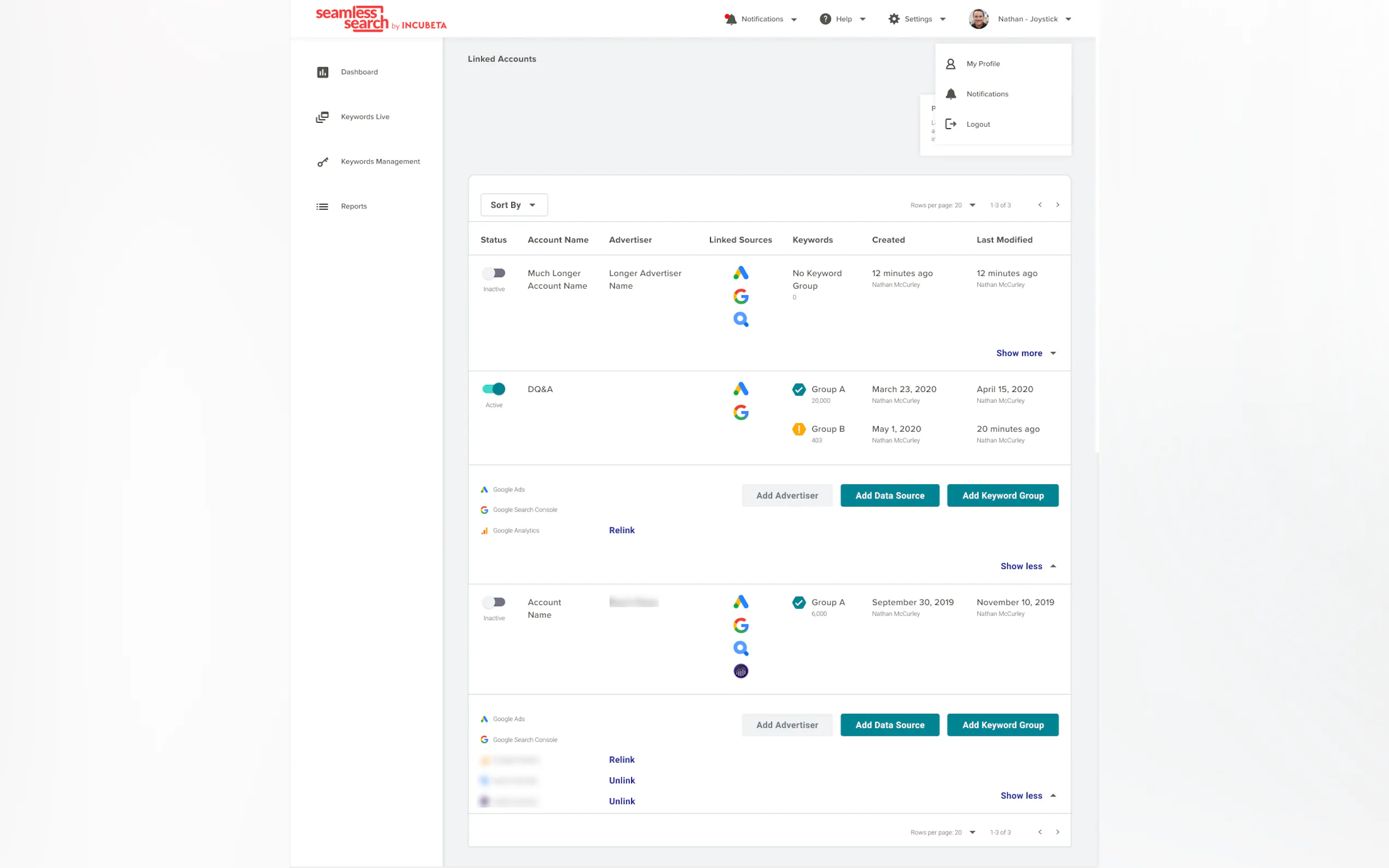The image size is (1389, 868).
Task: Go to next page using top arrow
Action: (1057, 205)
